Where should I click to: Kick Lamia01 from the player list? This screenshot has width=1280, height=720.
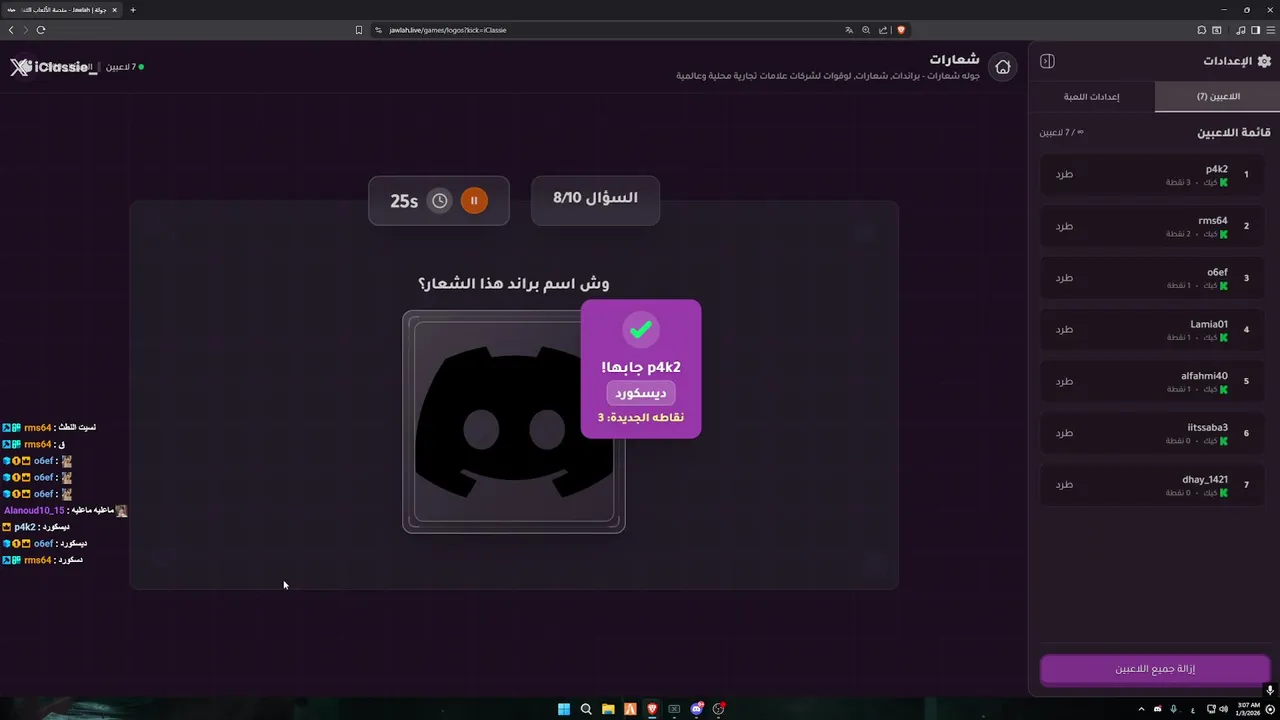[1064, 329]
